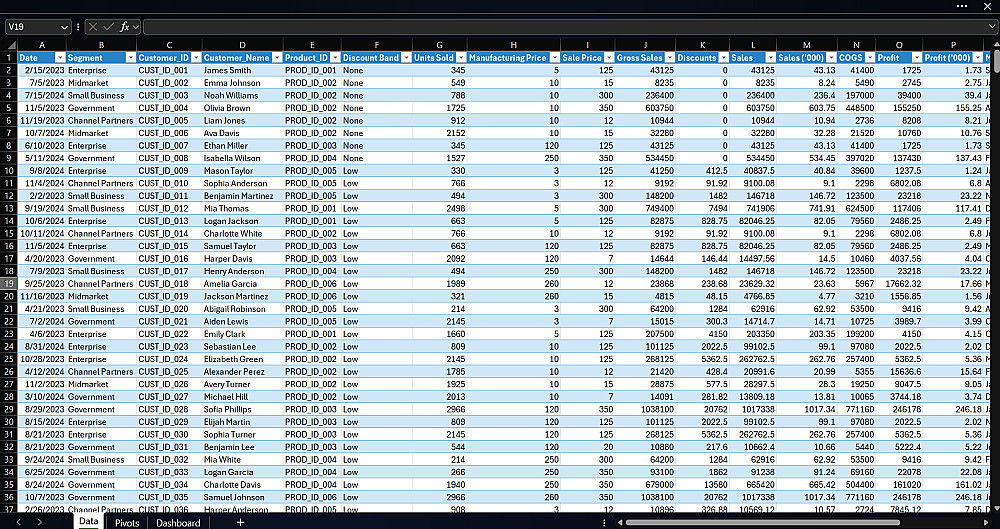Select the cell with Amelia Garcia
The image size is (1000, 529).
click(242, 283)
